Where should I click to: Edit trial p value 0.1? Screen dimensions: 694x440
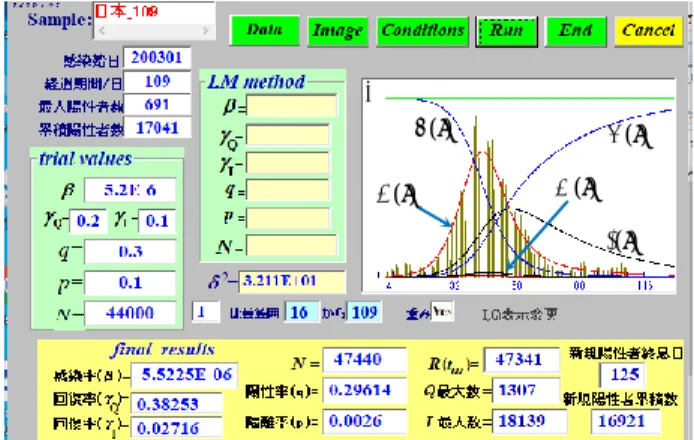click(x=130, y=282)
